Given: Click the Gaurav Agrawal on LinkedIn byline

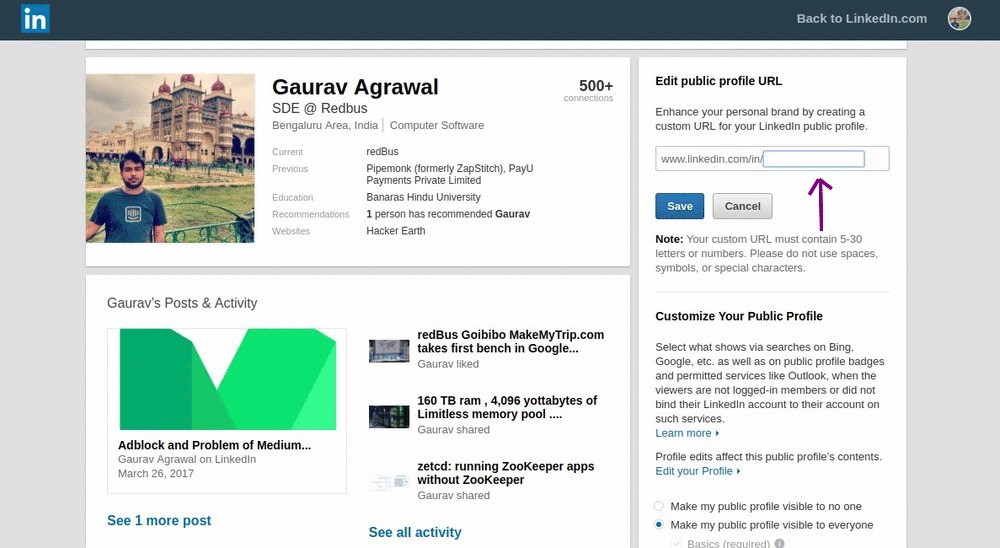Looking at the screenshot, I should click(187, 459).
